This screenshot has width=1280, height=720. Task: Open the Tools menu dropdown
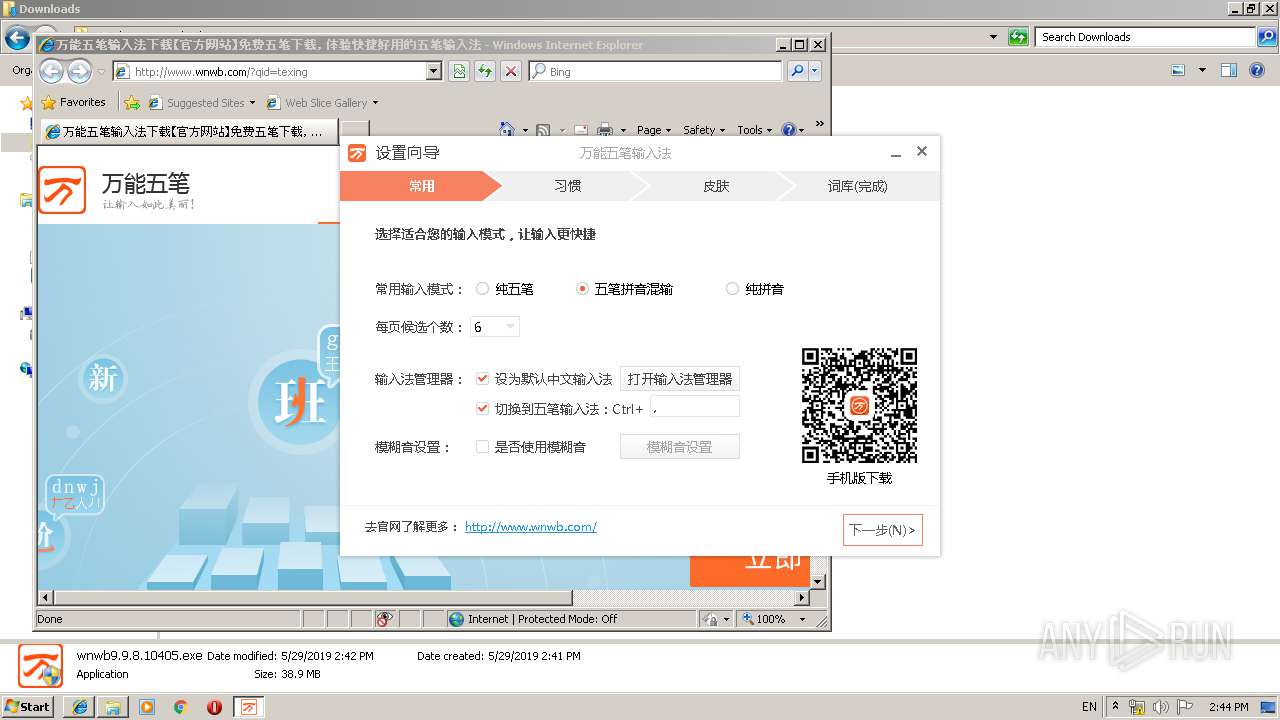(755, 130)
